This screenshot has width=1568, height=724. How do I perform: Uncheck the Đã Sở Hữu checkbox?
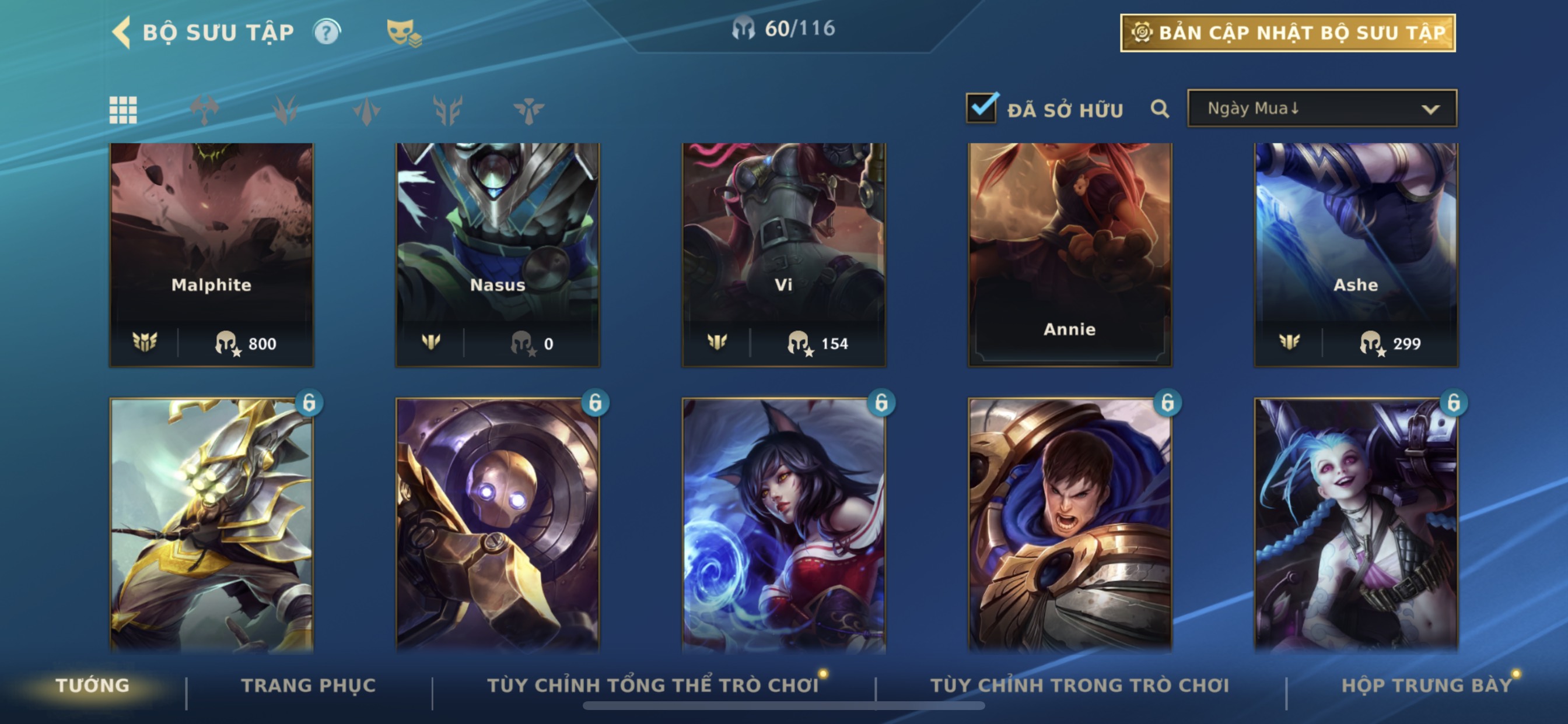pos(981,108)
